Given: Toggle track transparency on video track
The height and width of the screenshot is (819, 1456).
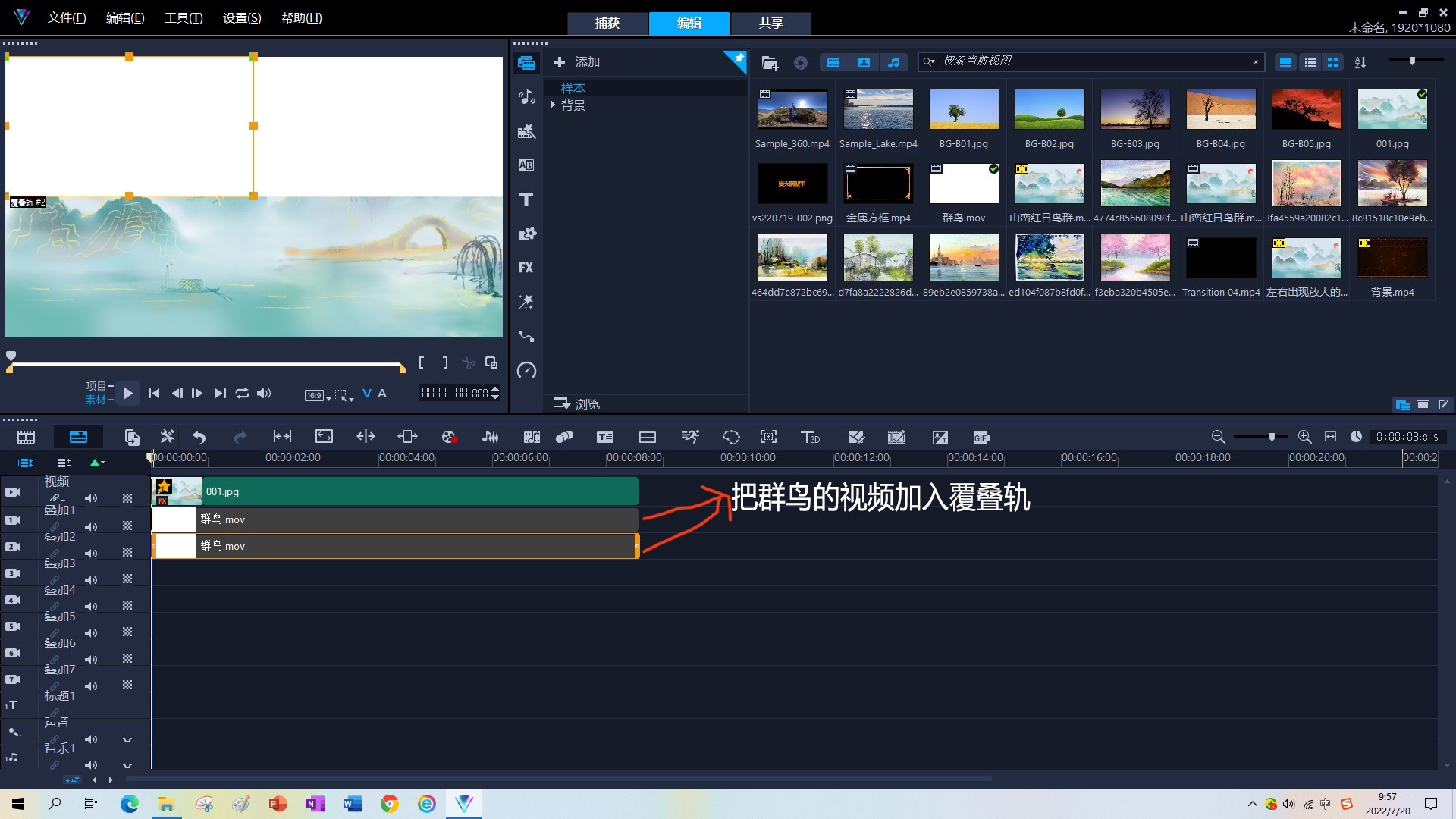Looking at the screenshot, I should click(x=127, y=498).
